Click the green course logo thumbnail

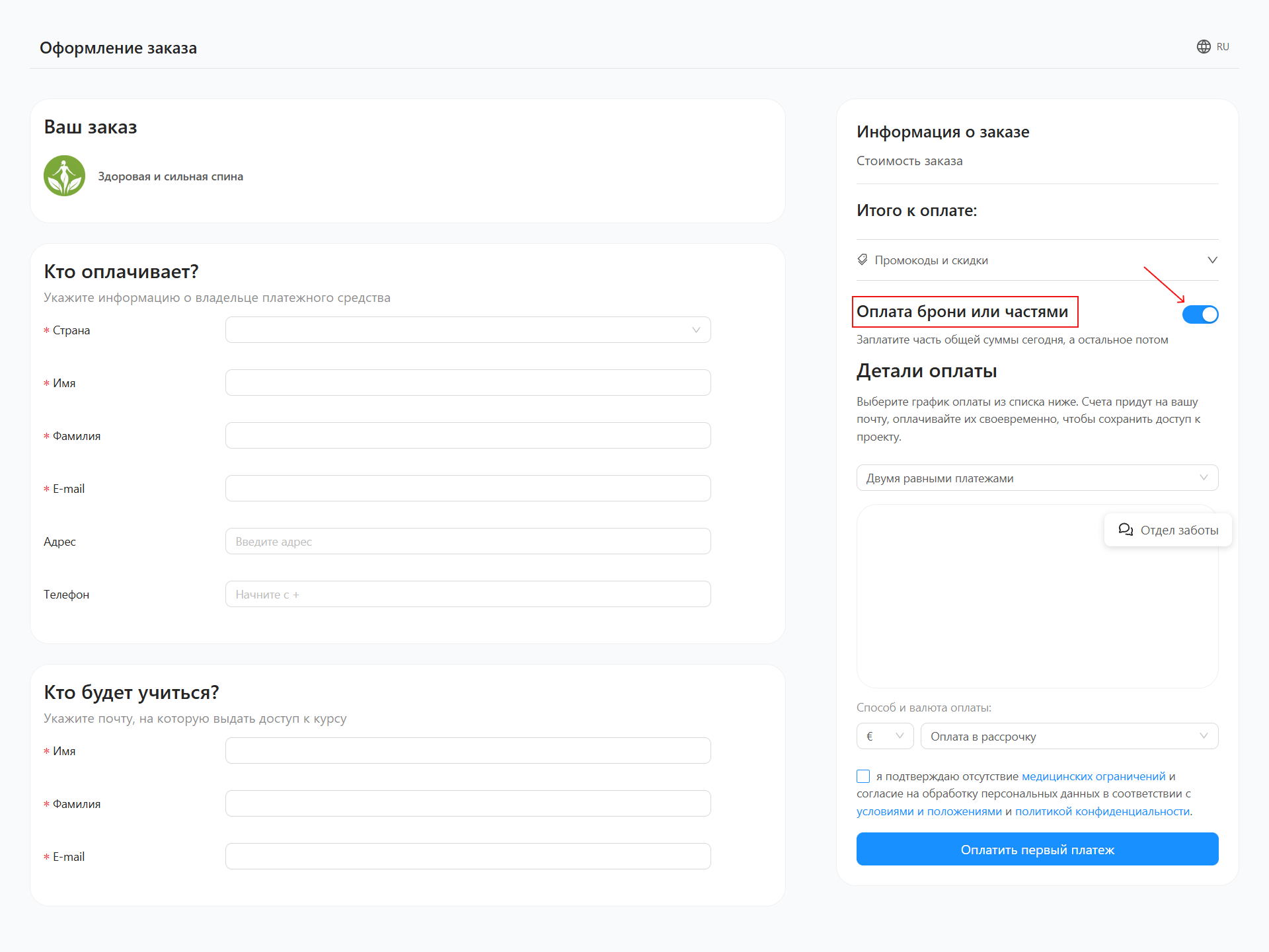pyautogui.click(x=64, y=176)
